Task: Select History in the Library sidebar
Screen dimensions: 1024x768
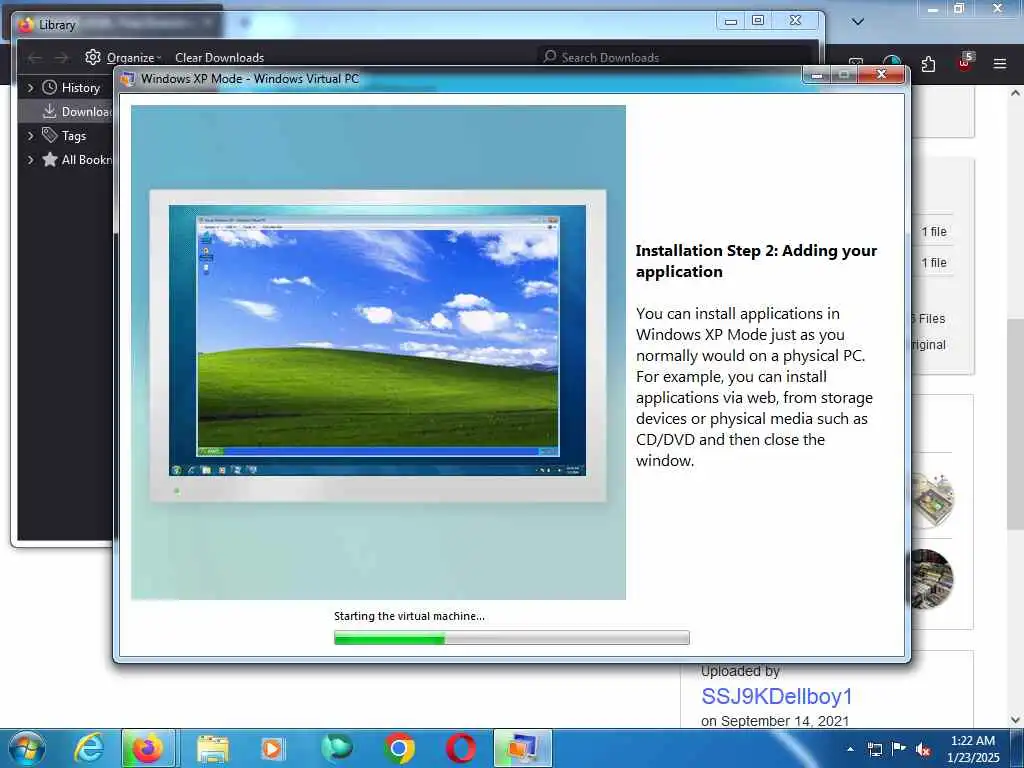Action: [80, 88]
